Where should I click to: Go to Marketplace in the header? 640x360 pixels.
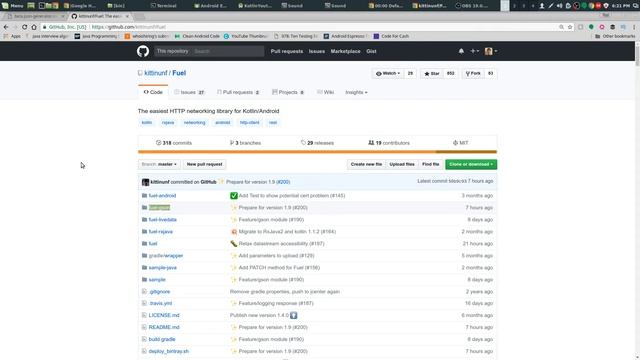pos(345,51)
